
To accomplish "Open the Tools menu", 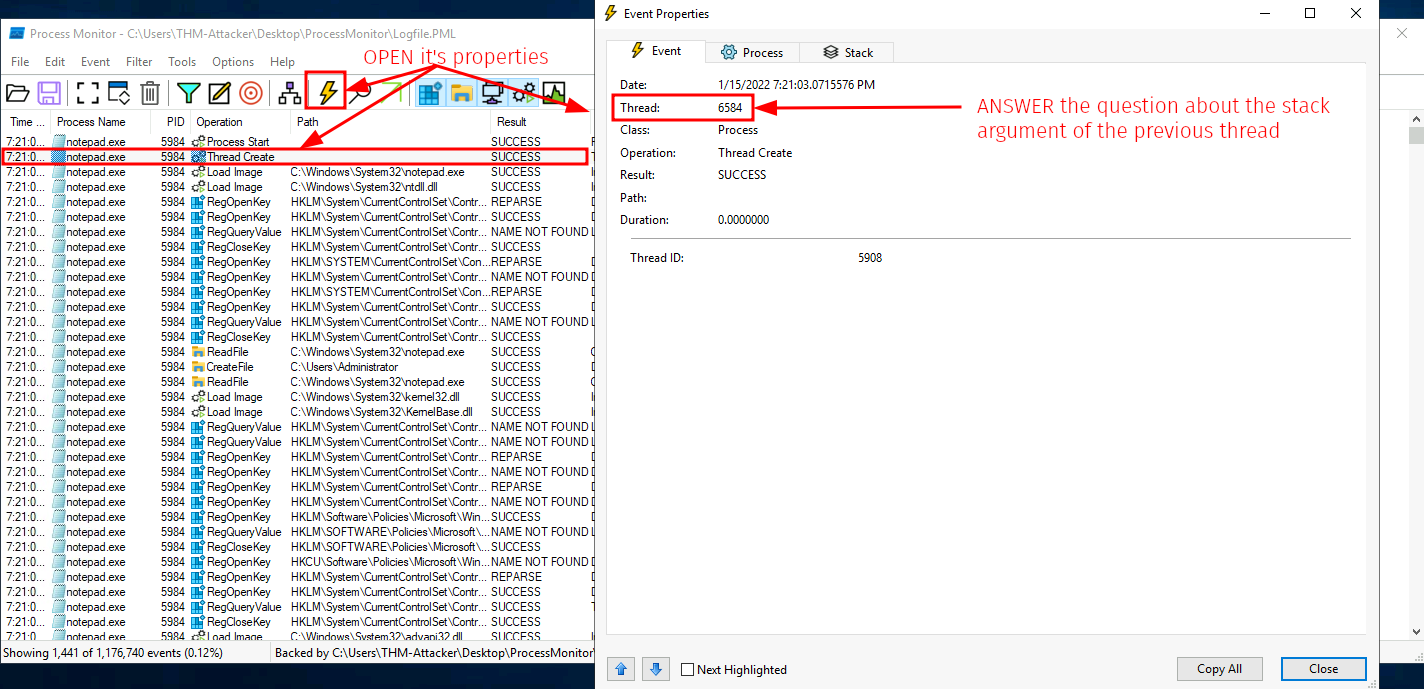I will [x=182, y=62].
